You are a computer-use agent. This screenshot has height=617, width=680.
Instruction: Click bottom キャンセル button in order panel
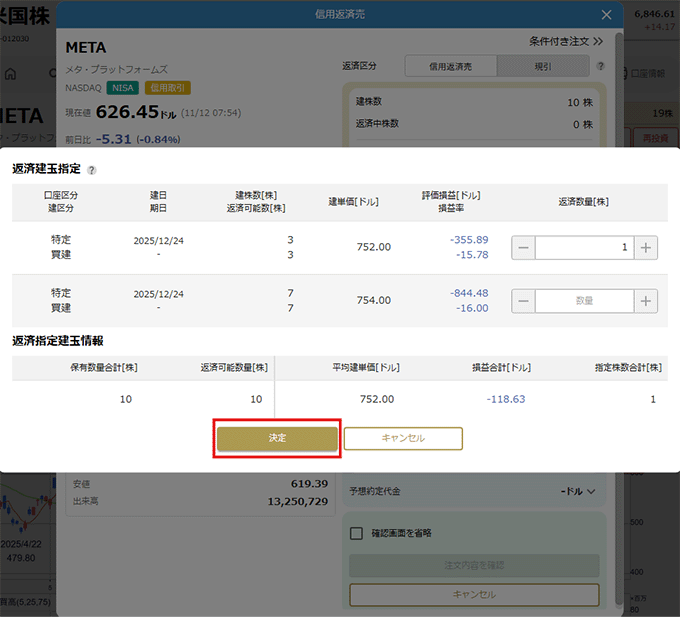pos(474,594)
